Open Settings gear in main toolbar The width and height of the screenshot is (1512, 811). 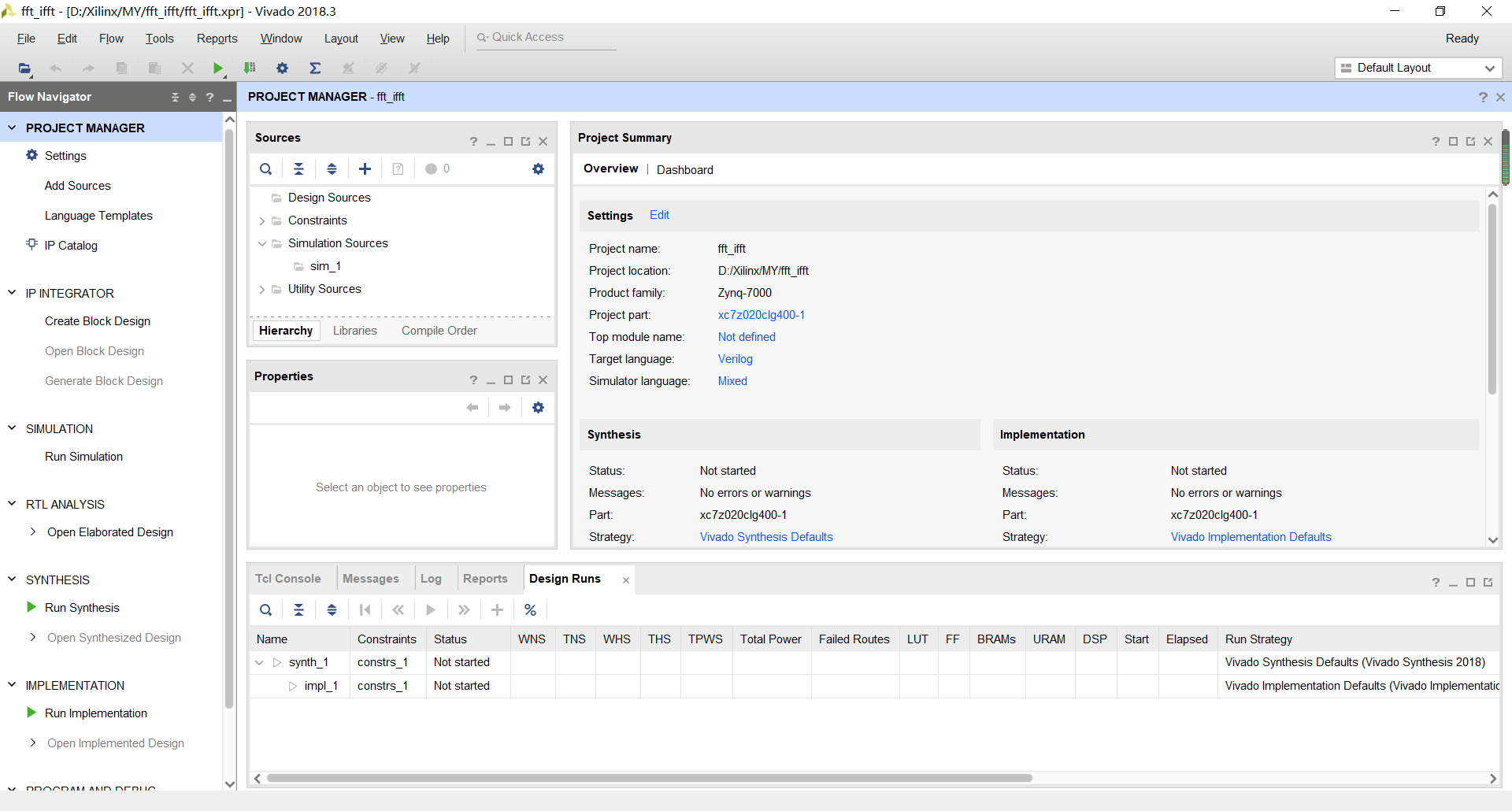click(x=282, y=69)
